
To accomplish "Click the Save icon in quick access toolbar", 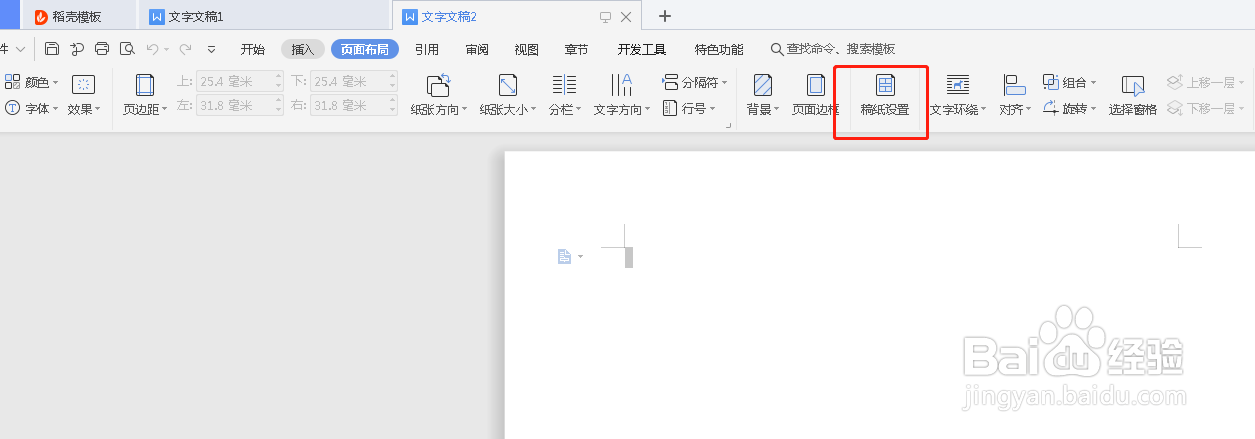I will pyautogui.click(x=52, y=49).
